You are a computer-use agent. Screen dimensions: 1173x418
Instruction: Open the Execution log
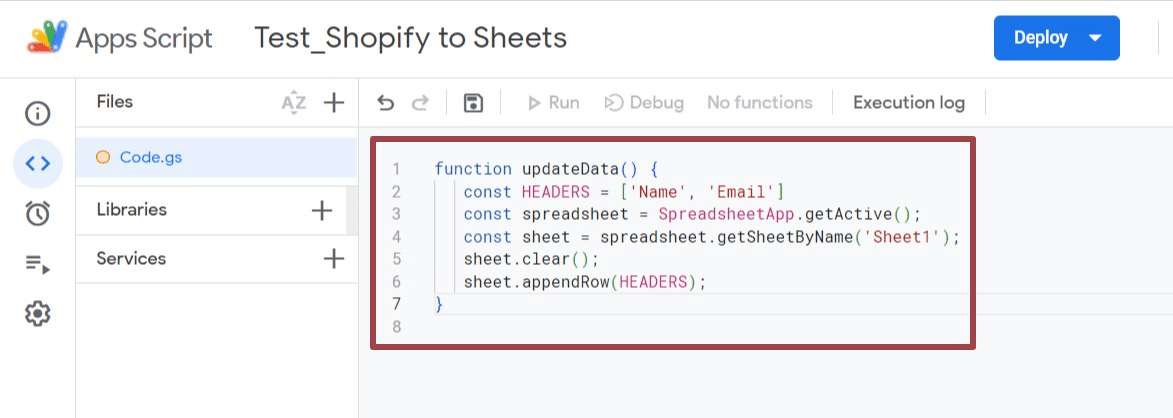(909, 102)
